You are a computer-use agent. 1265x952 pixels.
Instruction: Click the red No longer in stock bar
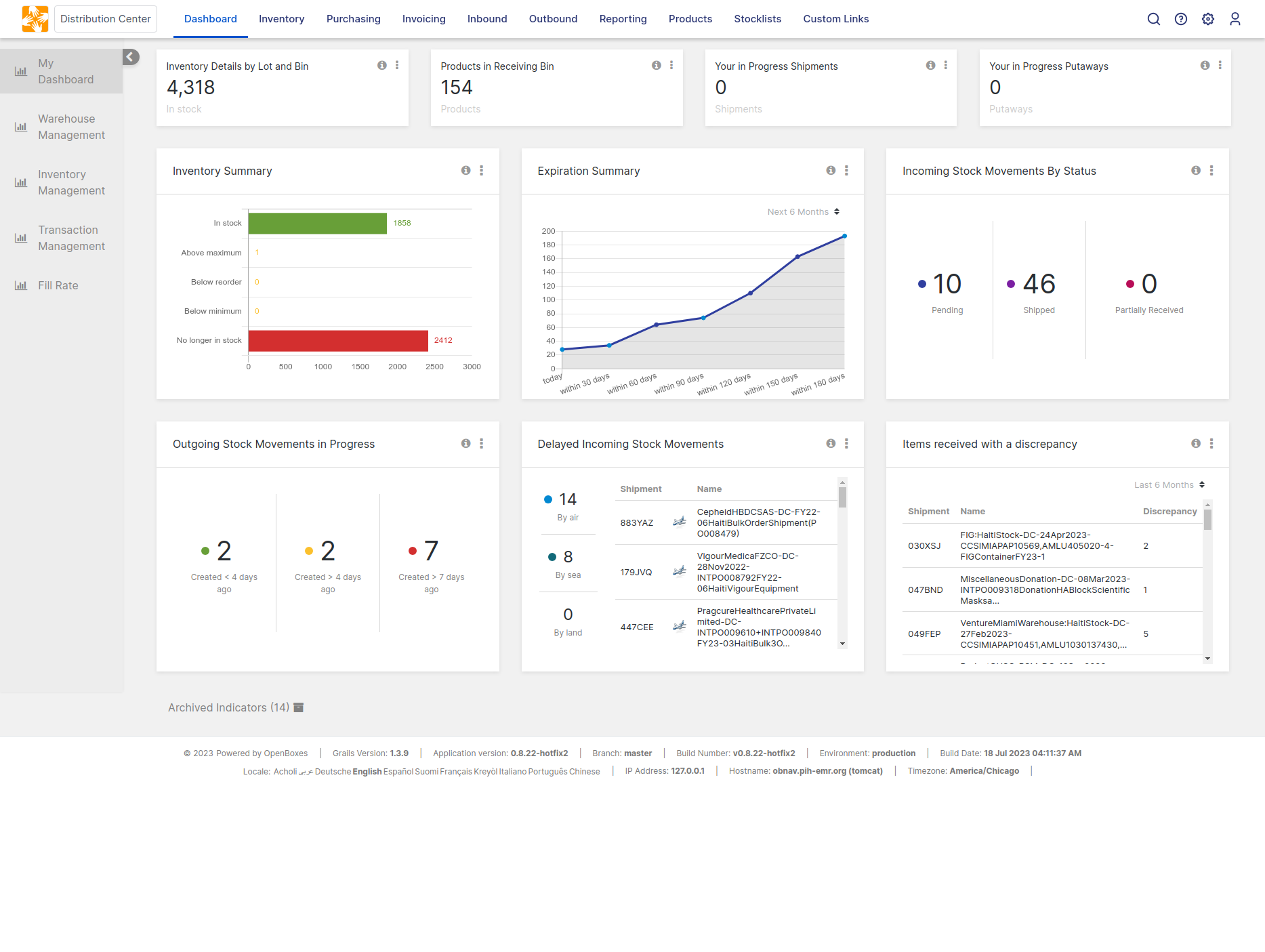pyautogui.click(x=337, y=341)
